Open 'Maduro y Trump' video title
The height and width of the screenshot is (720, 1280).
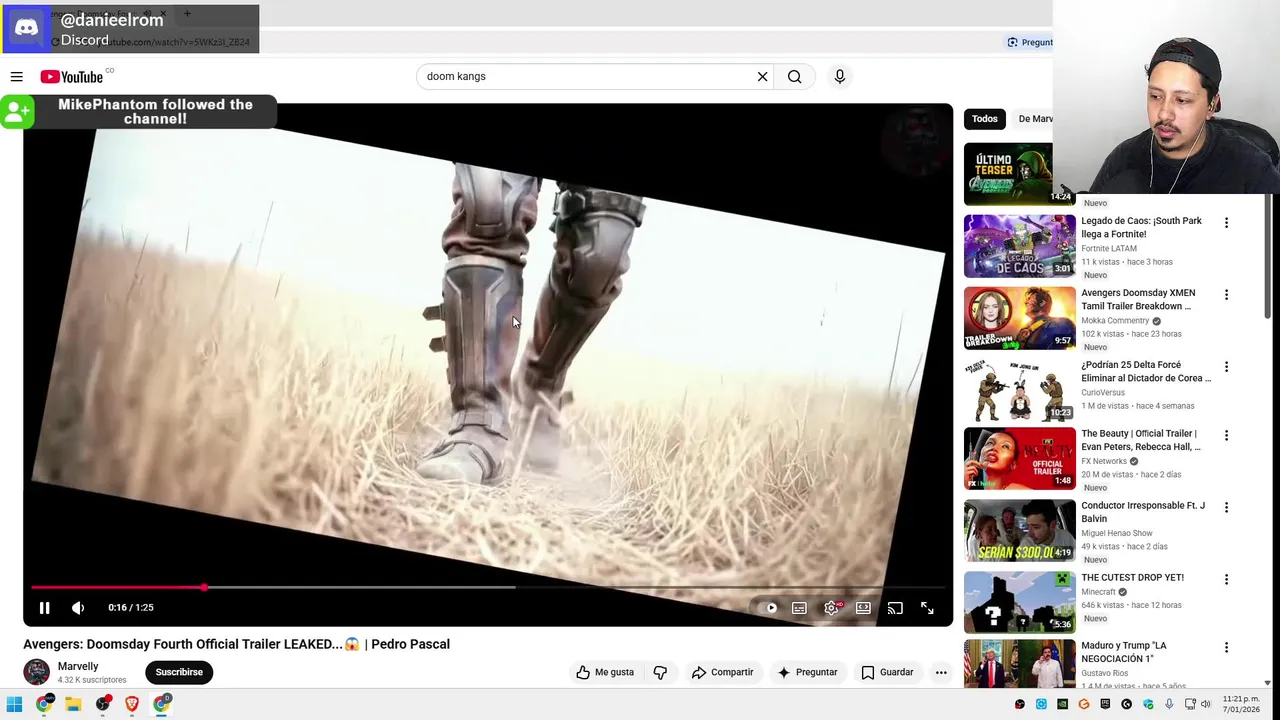(1124, 652)
